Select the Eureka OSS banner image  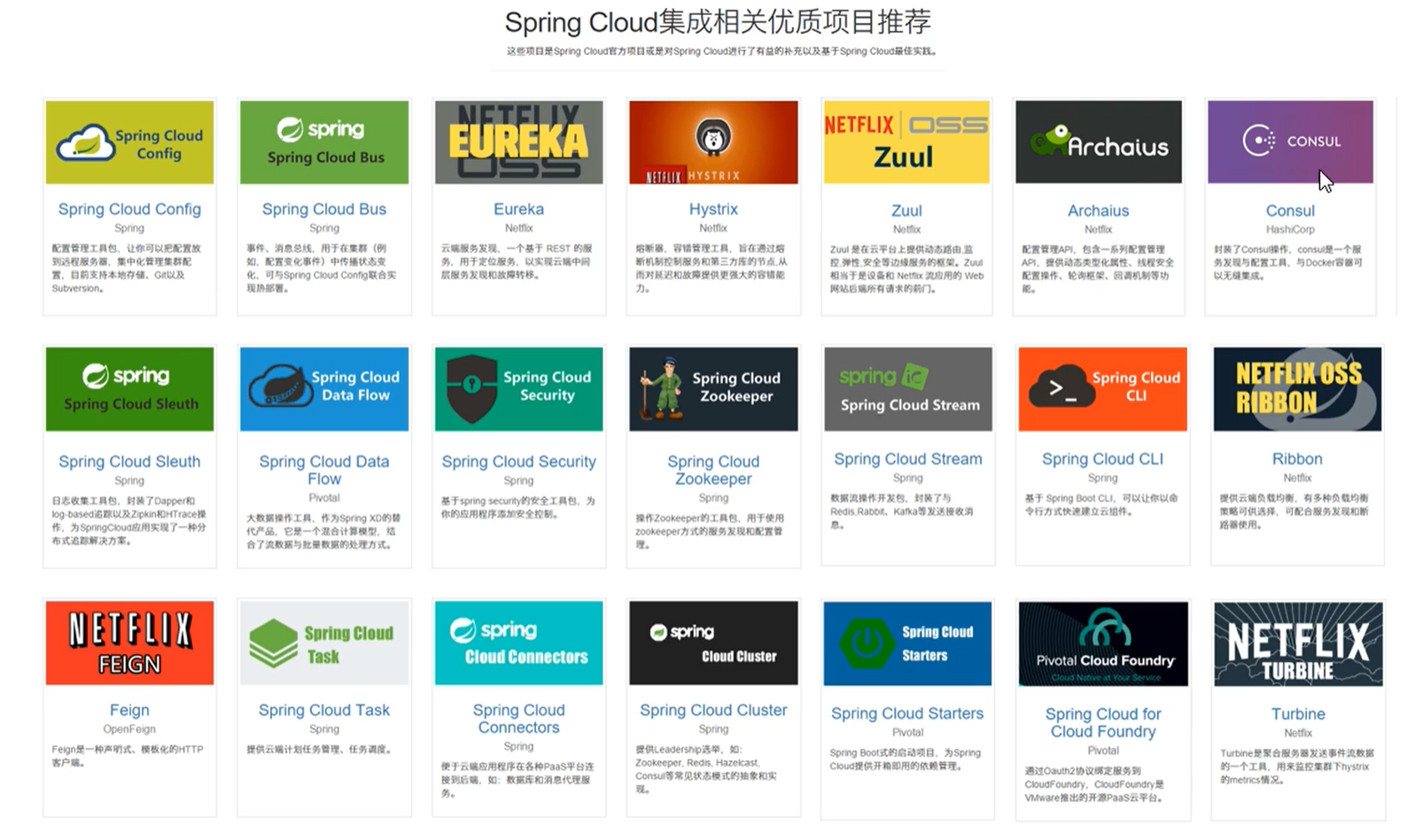(519, 143)
